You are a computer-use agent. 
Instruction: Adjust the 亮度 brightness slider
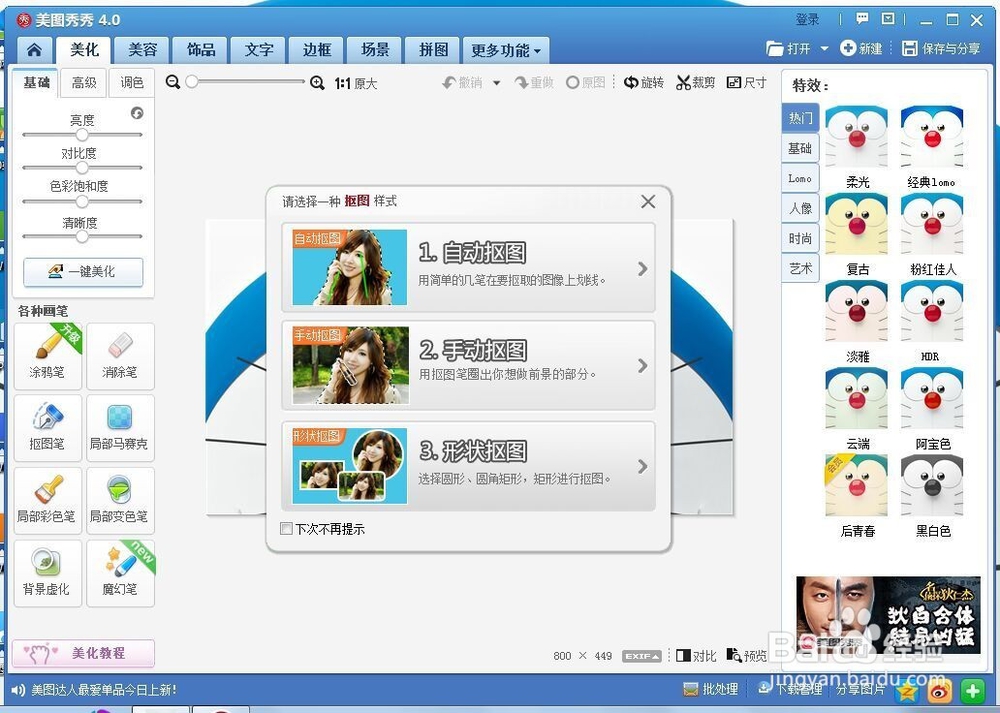coord(82,135)
